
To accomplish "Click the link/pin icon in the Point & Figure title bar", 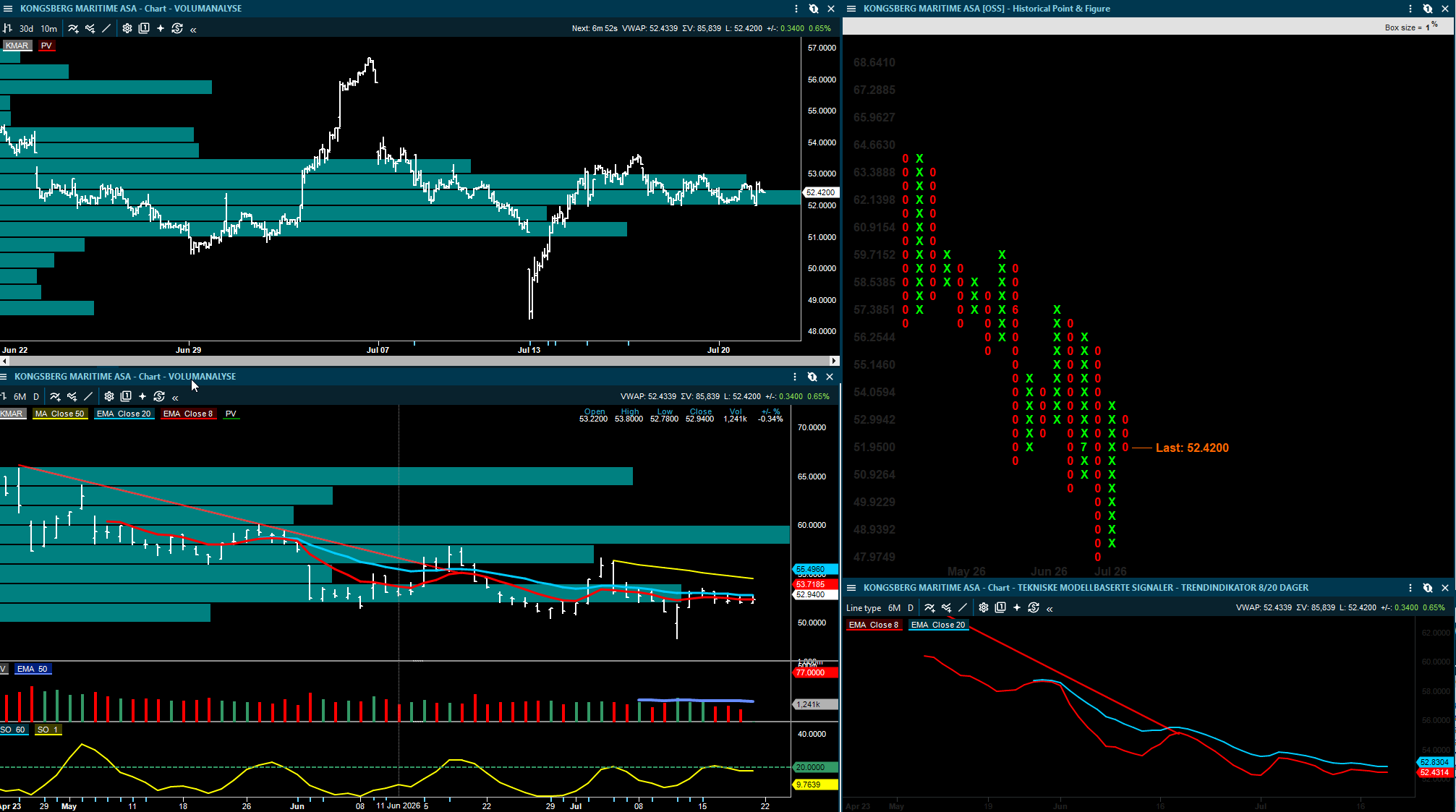I will (1428, 9).
